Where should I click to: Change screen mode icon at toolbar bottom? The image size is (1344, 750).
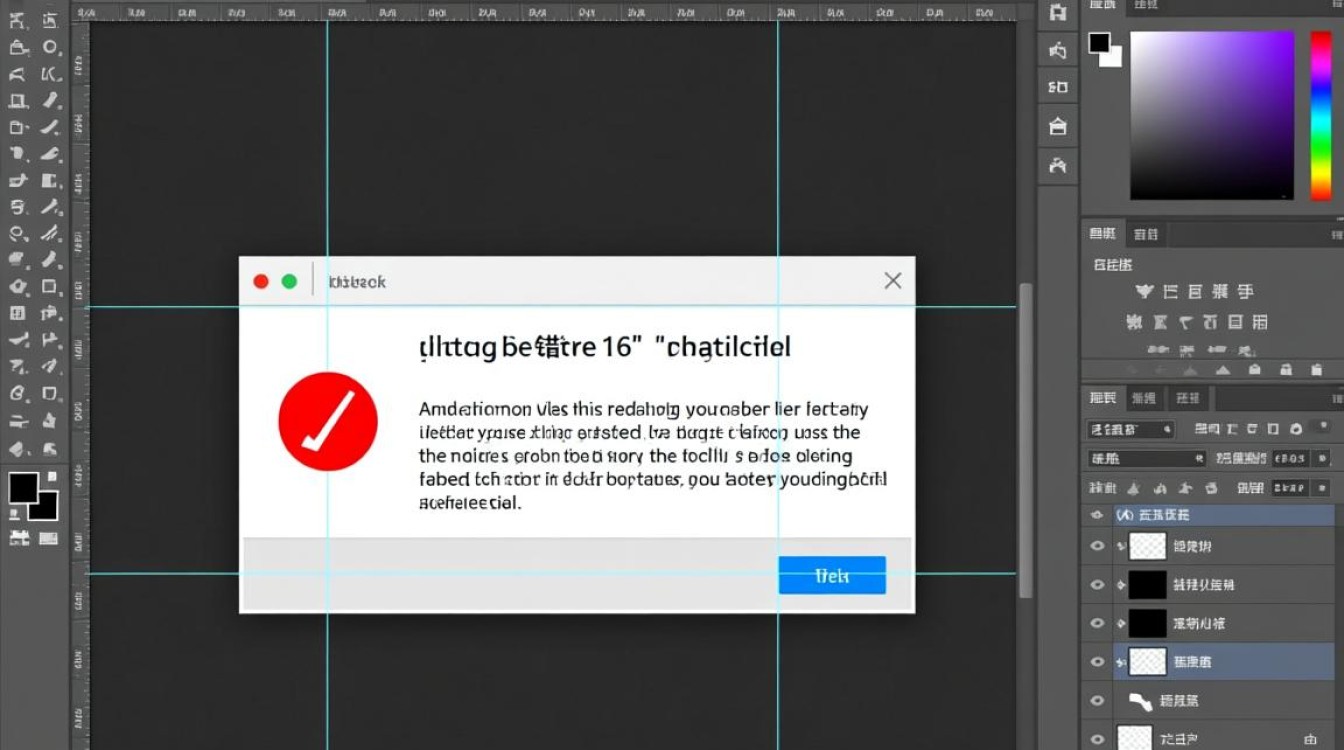point(48,539)
